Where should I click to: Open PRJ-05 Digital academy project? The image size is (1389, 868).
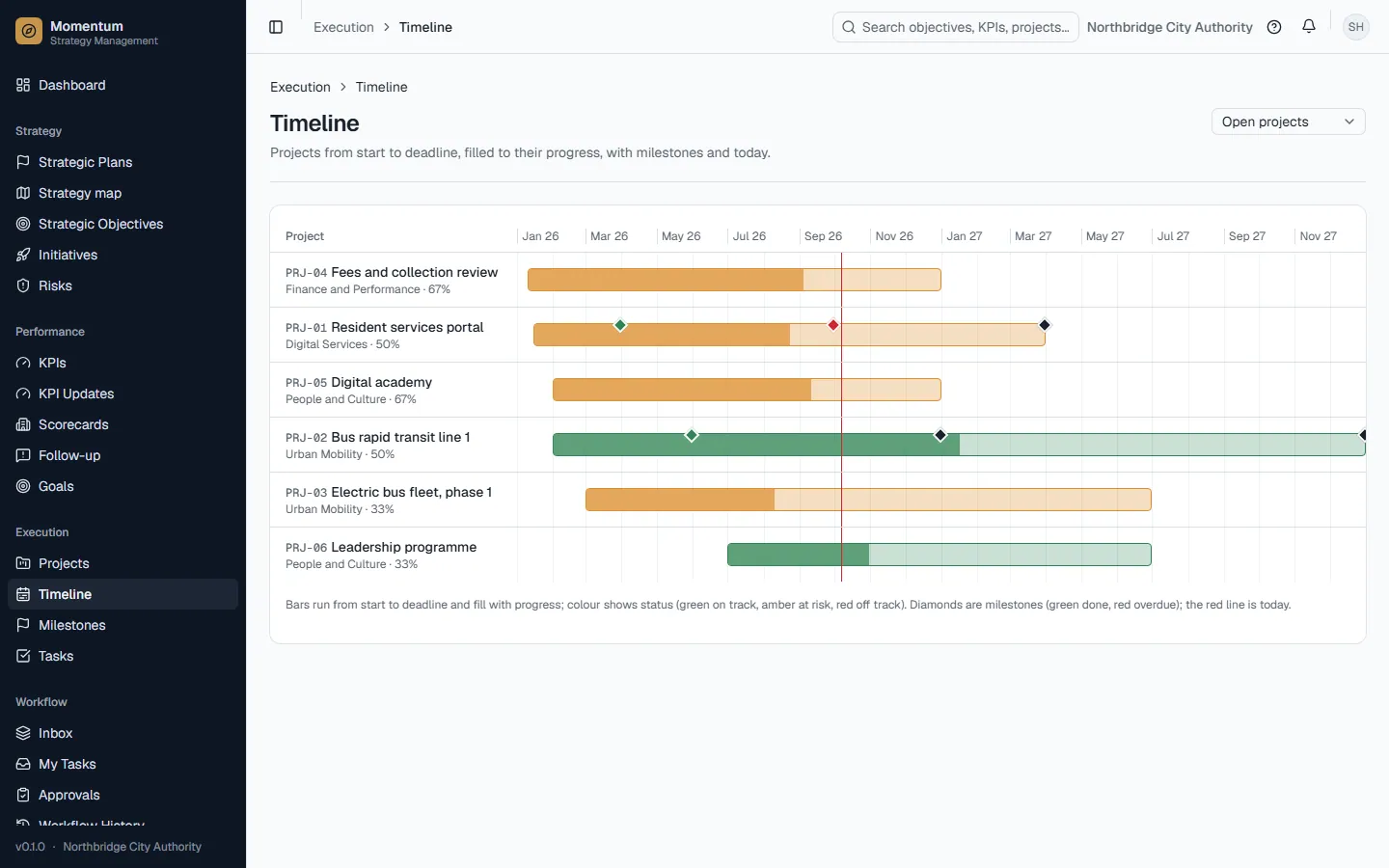pos(359,383)
